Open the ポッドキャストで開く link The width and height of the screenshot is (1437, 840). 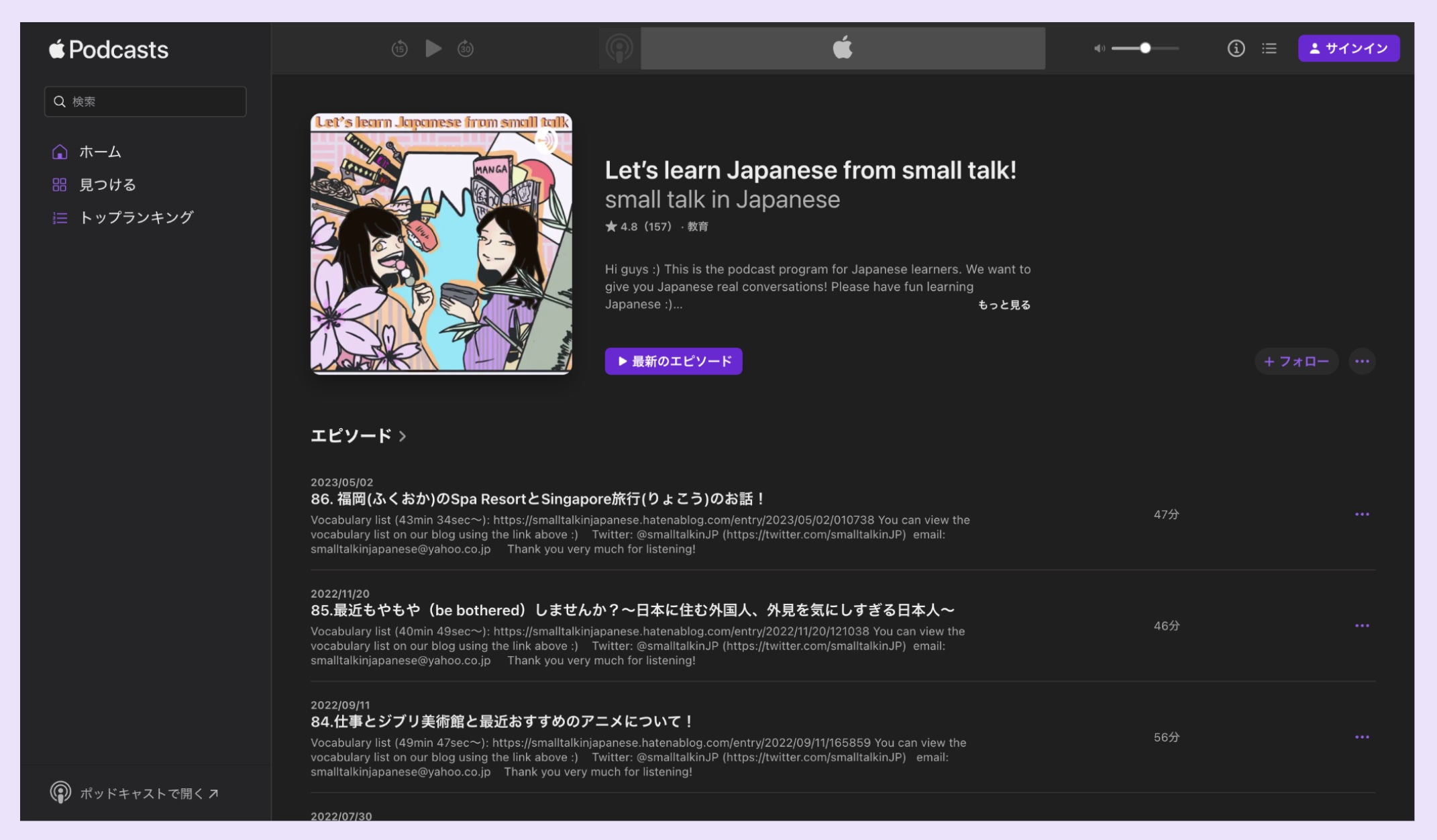[x=149, y=793]
